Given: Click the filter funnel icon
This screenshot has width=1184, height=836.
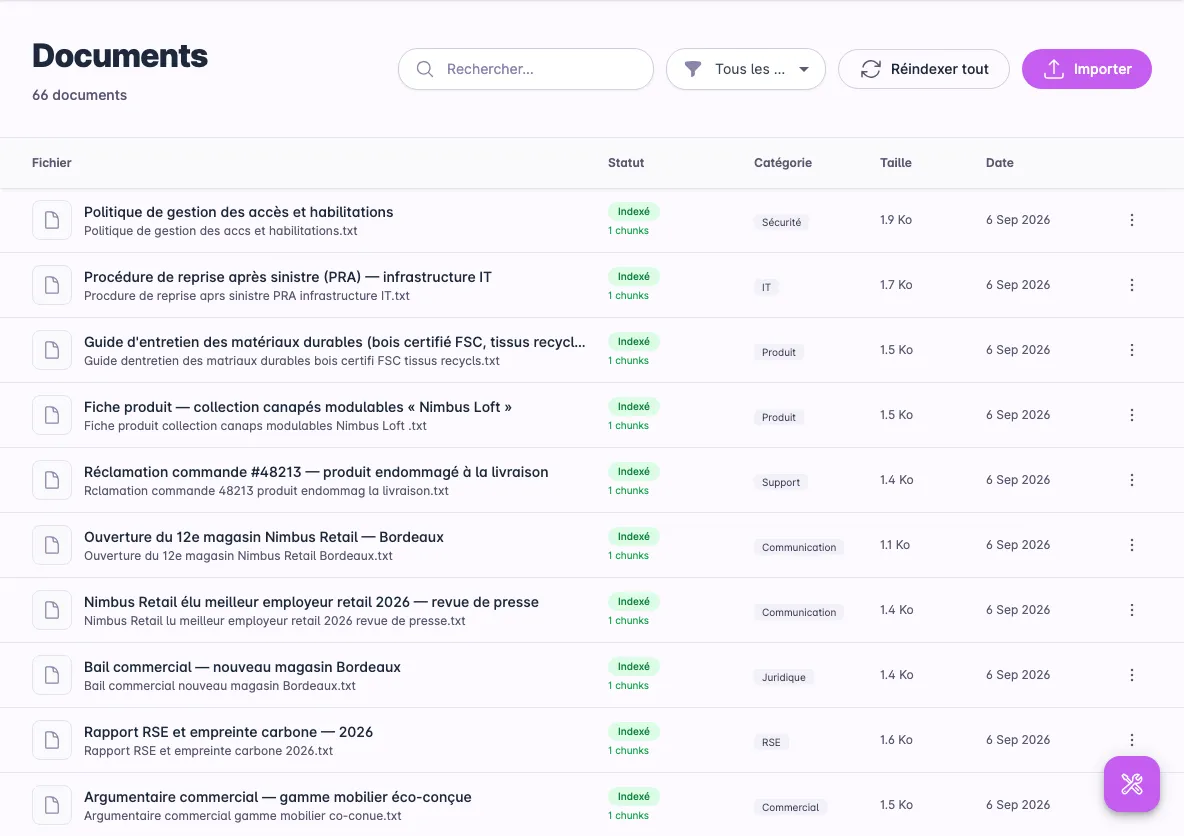Looking at the screenshot, I should click(692, 69).
